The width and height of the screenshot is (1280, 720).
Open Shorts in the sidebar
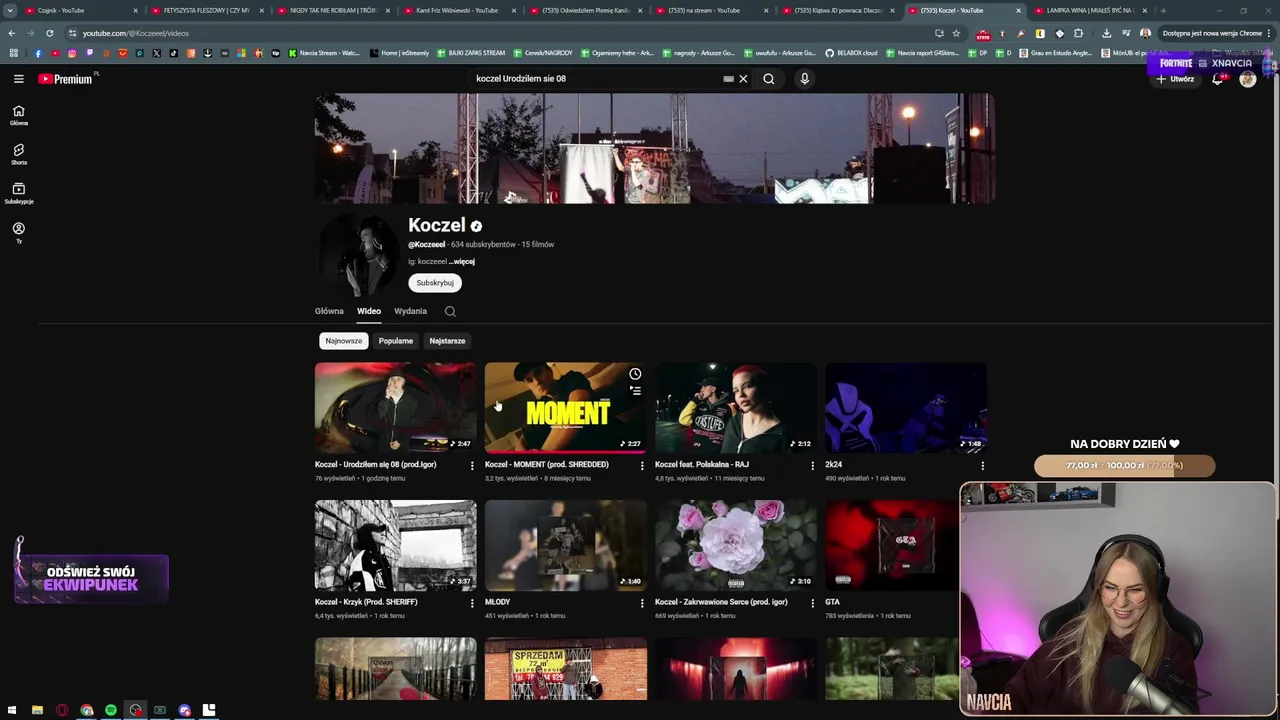tap(18, 154)
